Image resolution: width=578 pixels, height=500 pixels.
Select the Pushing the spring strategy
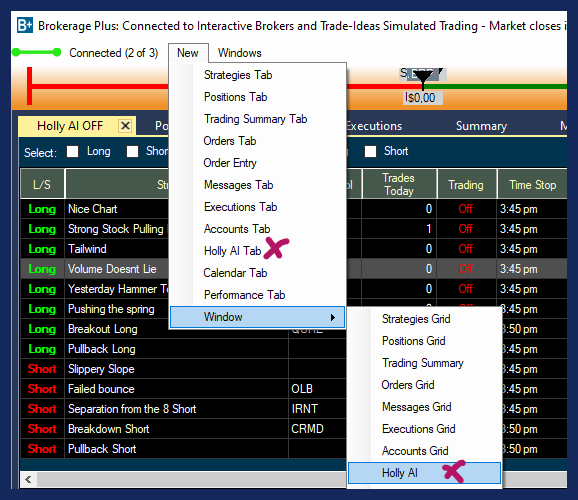(x=111, y=309)
